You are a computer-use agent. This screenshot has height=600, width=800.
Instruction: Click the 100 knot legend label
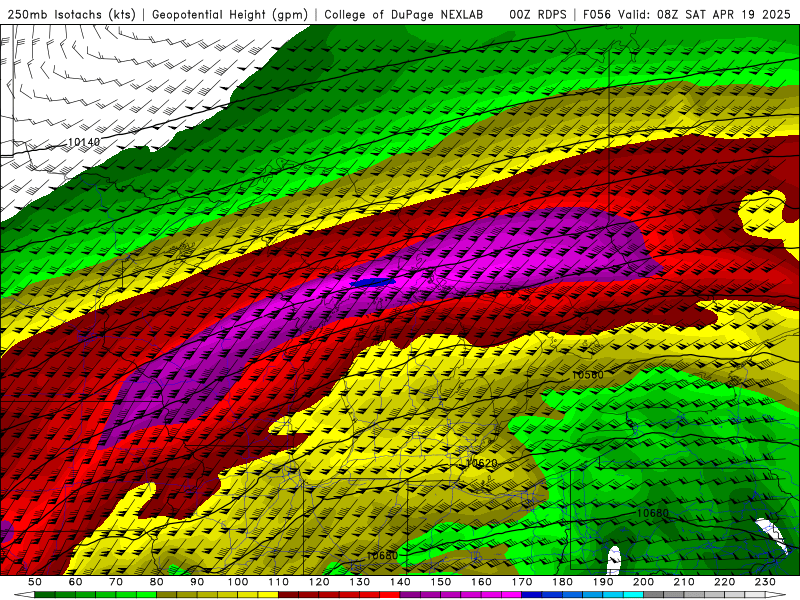(x=238, y=582)
